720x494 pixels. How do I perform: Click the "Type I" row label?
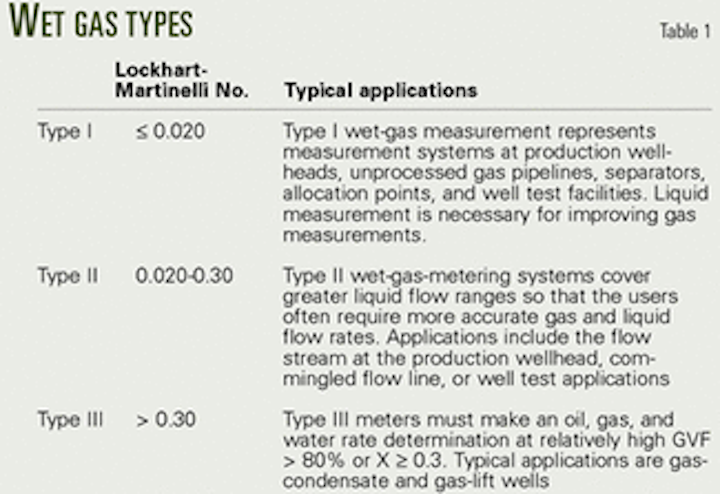tap(65, 131)
